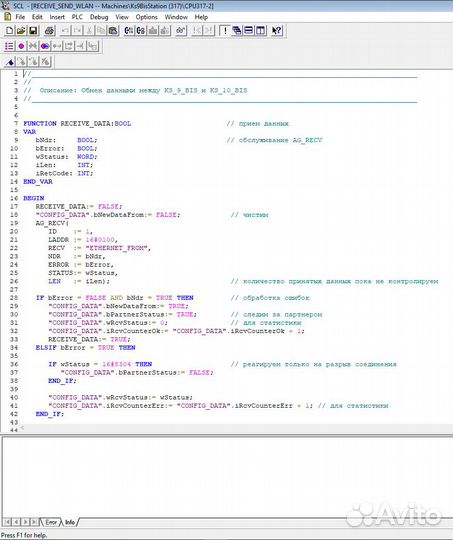Click the Monitor glasses icon
The image size is (453, 540).
click(181, 31)
